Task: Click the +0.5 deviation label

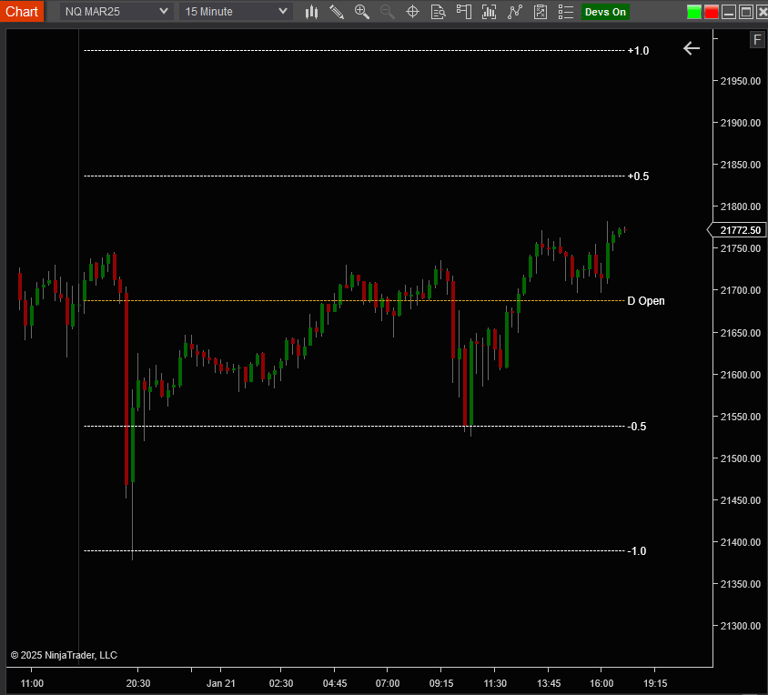Action: 638,176
